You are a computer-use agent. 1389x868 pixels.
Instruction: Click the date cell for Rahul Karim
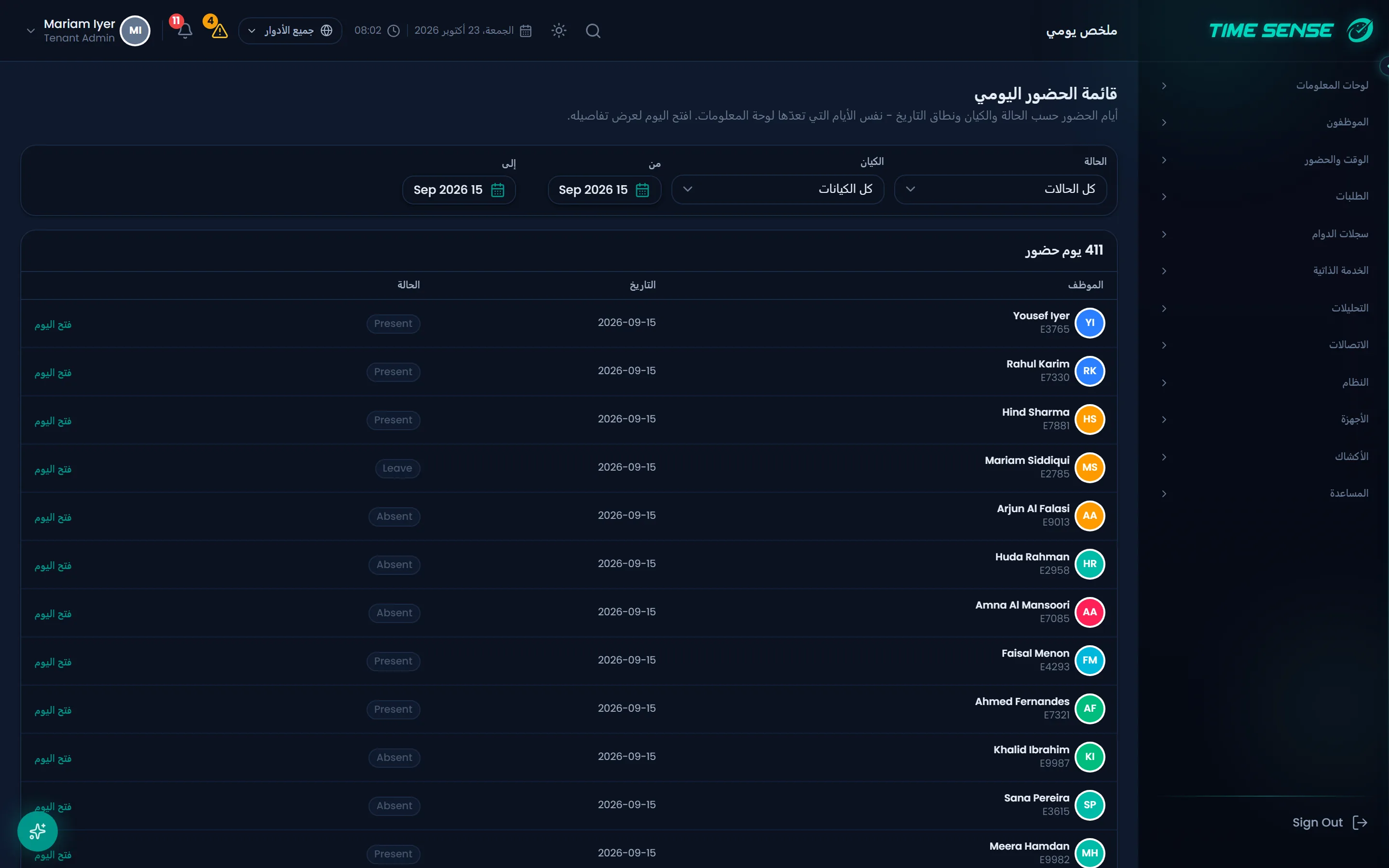click(626, 371)
